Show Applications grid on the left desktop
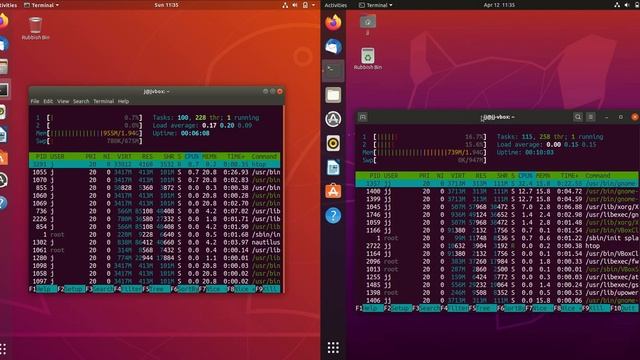Viewport: 640px width, 360px height. 2,349
